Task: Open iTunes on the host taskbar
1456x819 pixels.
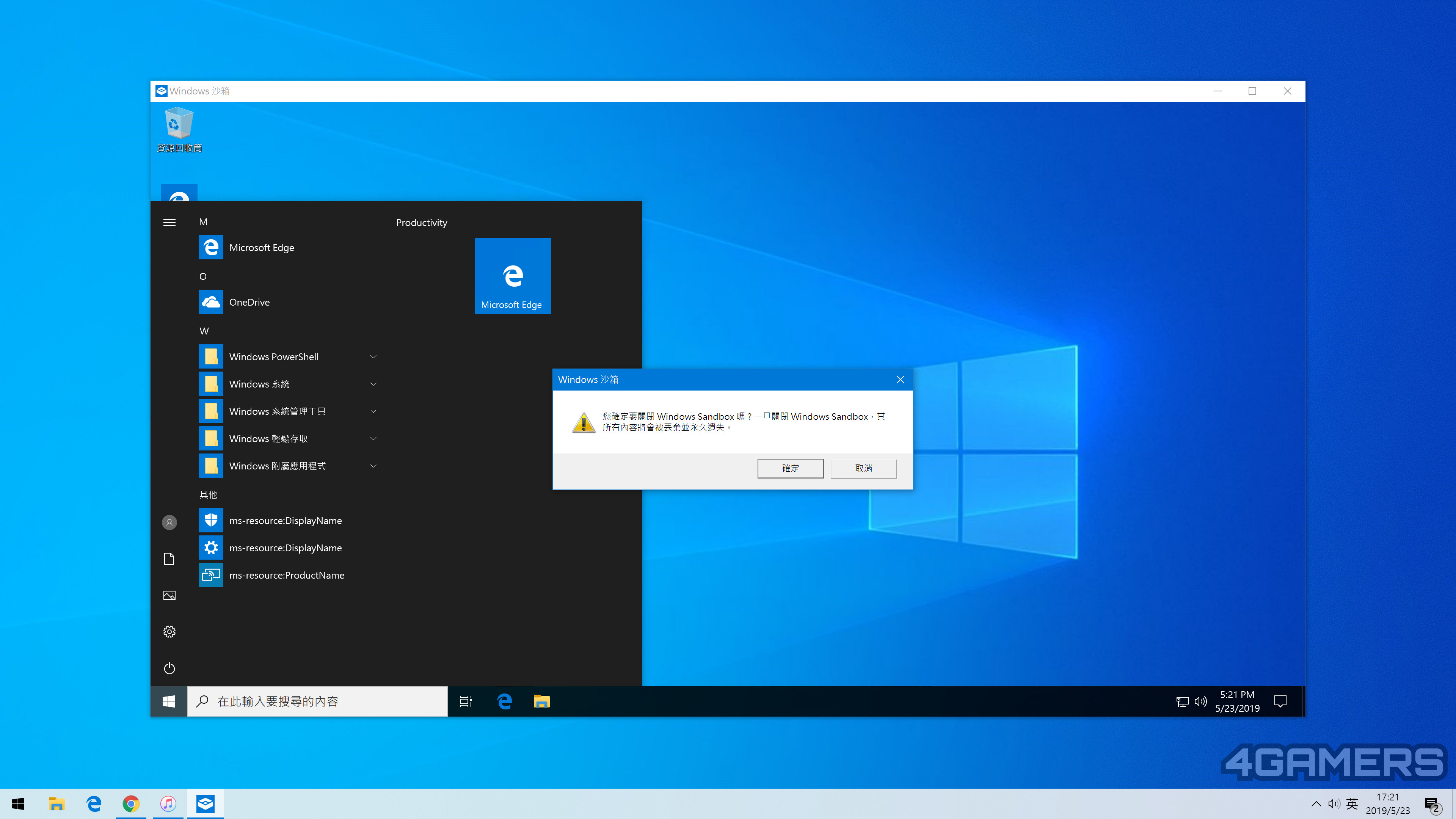Action: tap(168, 804)
